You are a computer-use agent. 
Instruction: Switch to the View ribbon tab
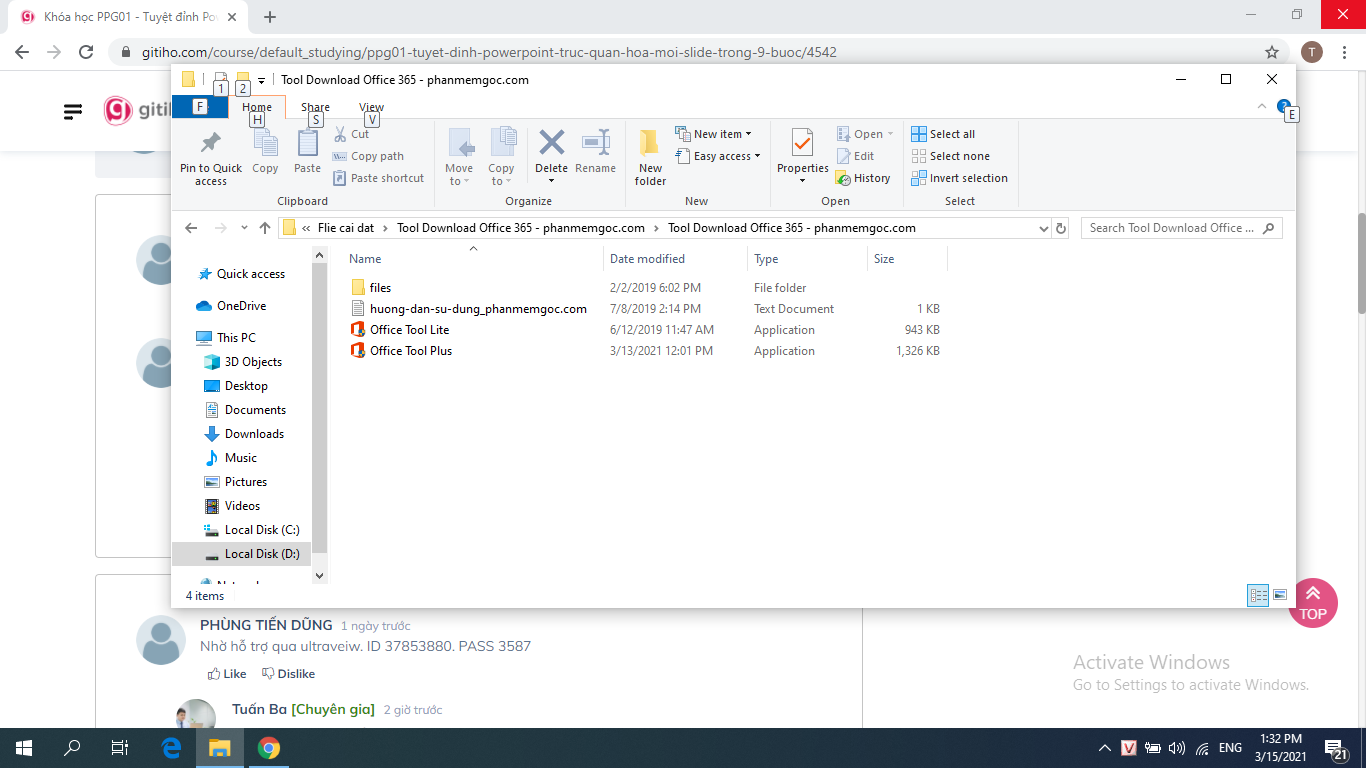coord(371,107)
